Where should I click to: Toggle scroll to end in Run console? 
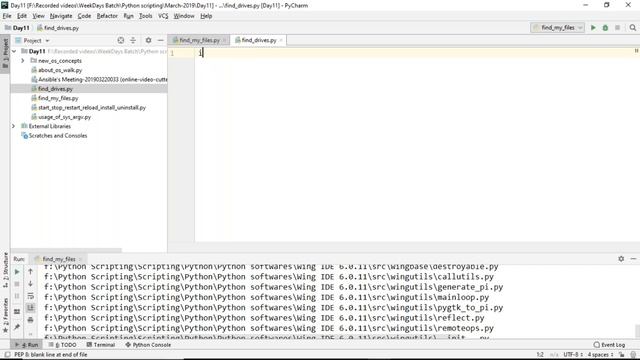pyautogui.click(x=31, y=308)
